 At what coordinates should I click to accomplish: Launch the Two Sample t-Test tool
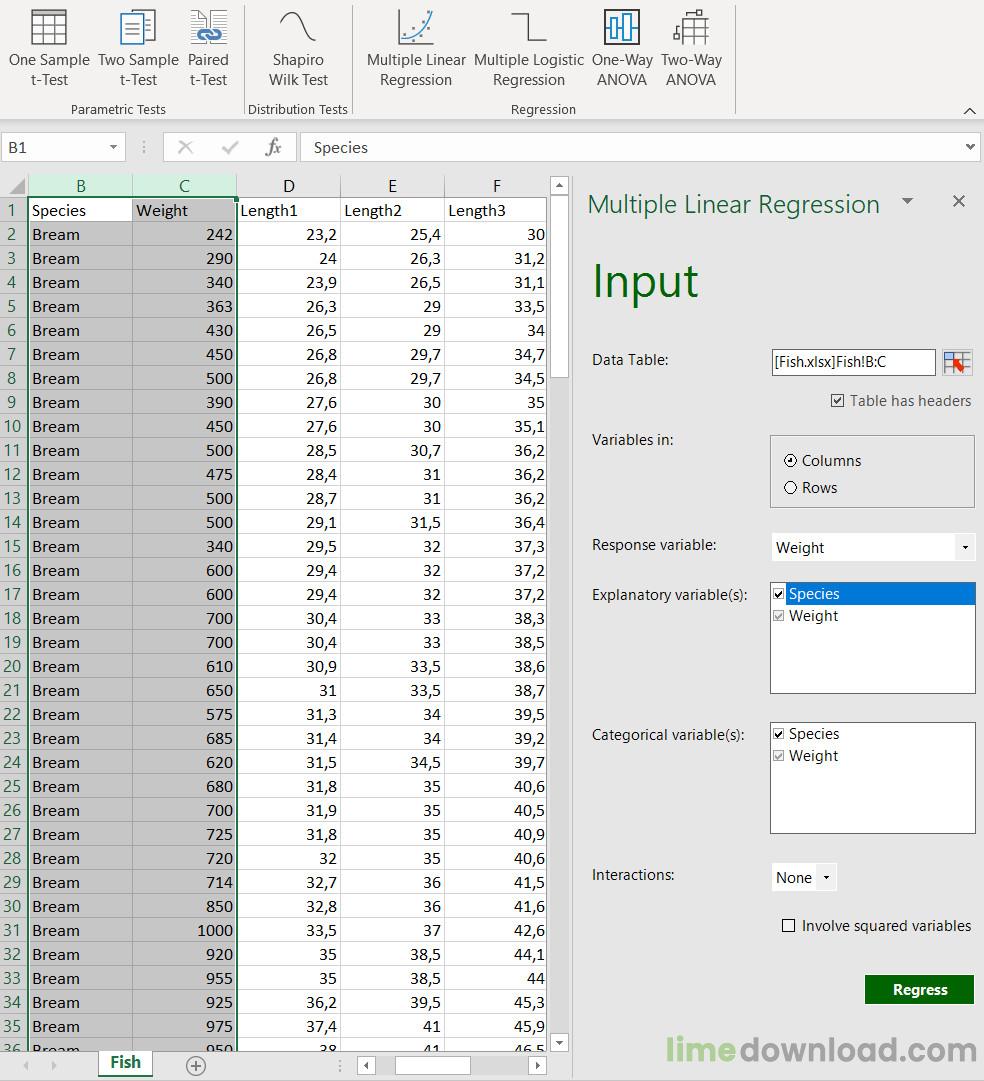pos(138,48)
